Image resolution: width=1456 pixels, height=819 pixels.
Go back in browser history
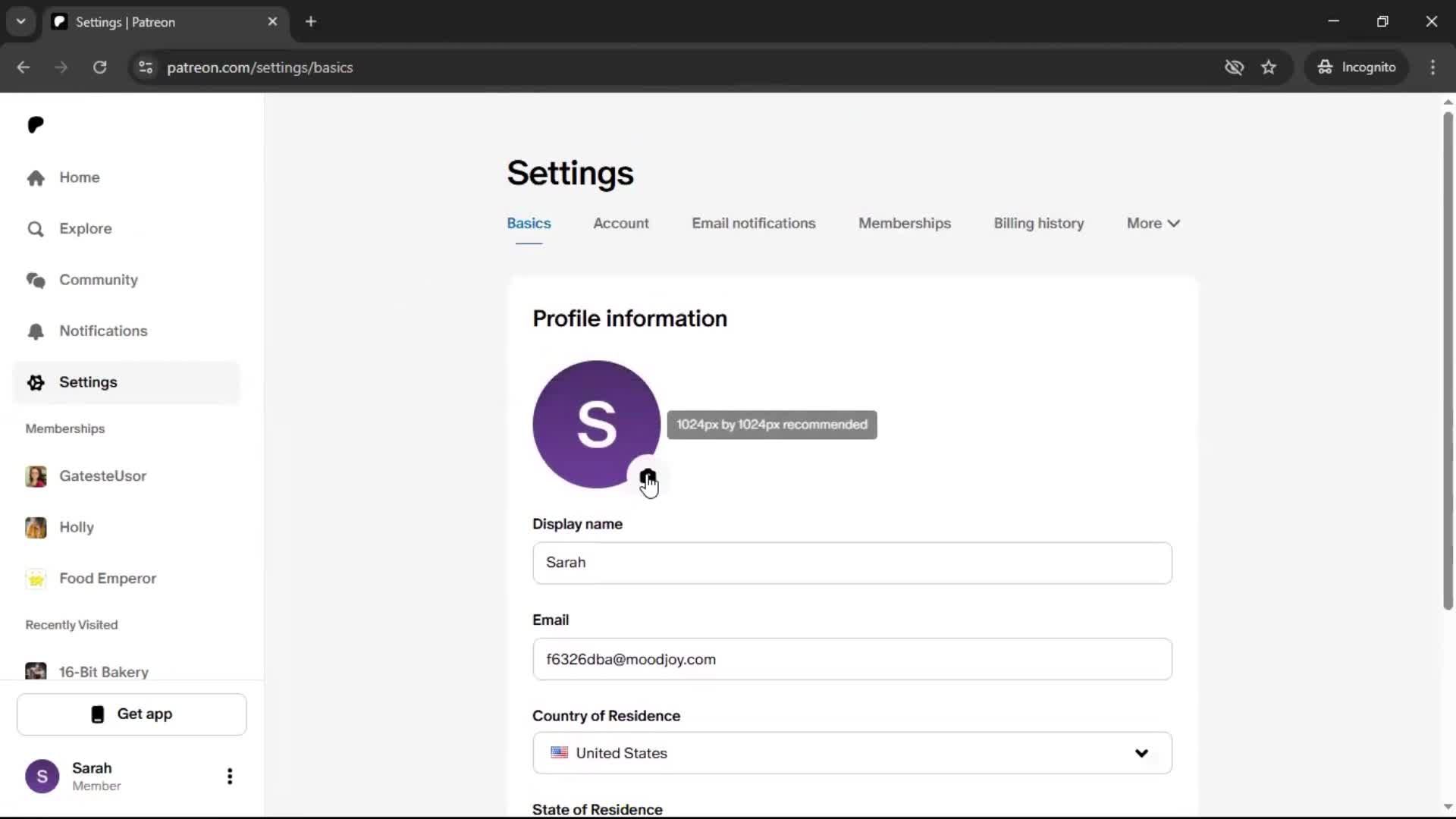(x=24, y=67)
